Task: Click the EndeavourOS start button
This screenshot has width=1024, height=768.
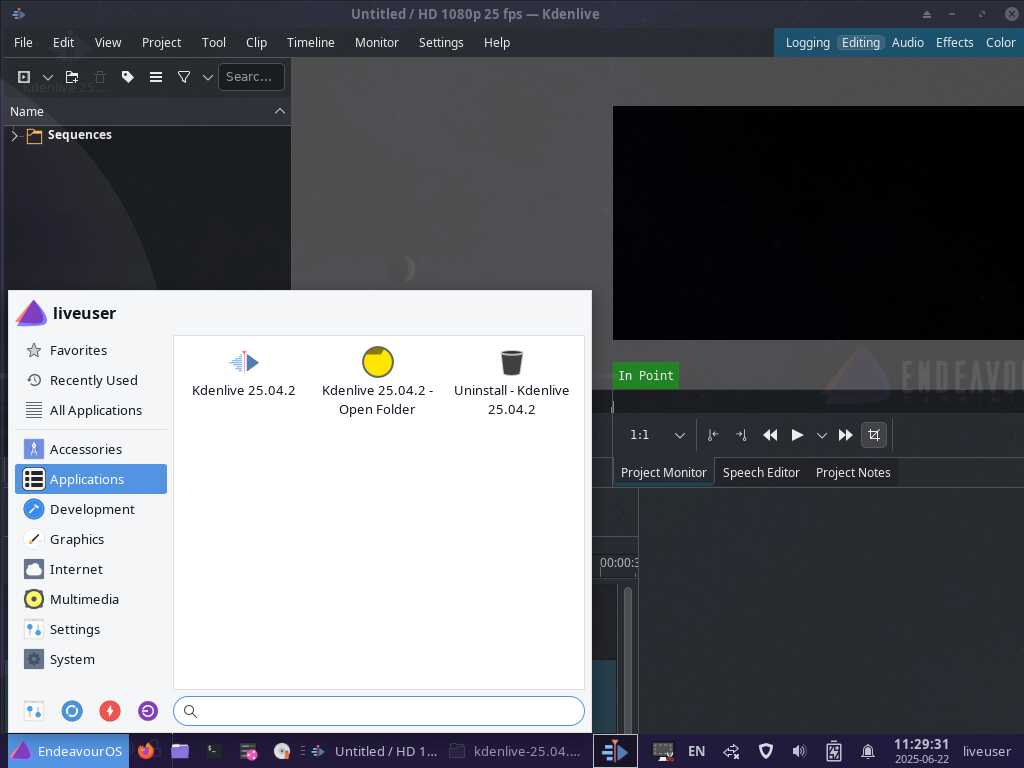Action: 68,751
